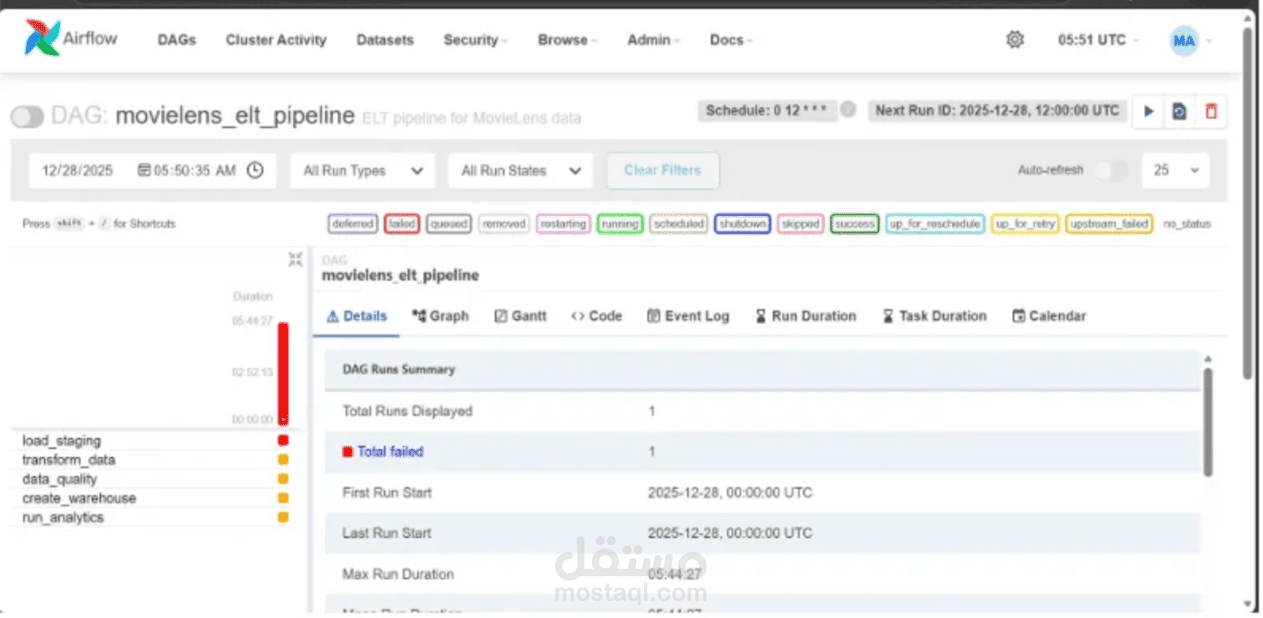The width and height of the screenshot is (1263, 618).
Task: Select the transform_data task row
Action: (155, 460)
